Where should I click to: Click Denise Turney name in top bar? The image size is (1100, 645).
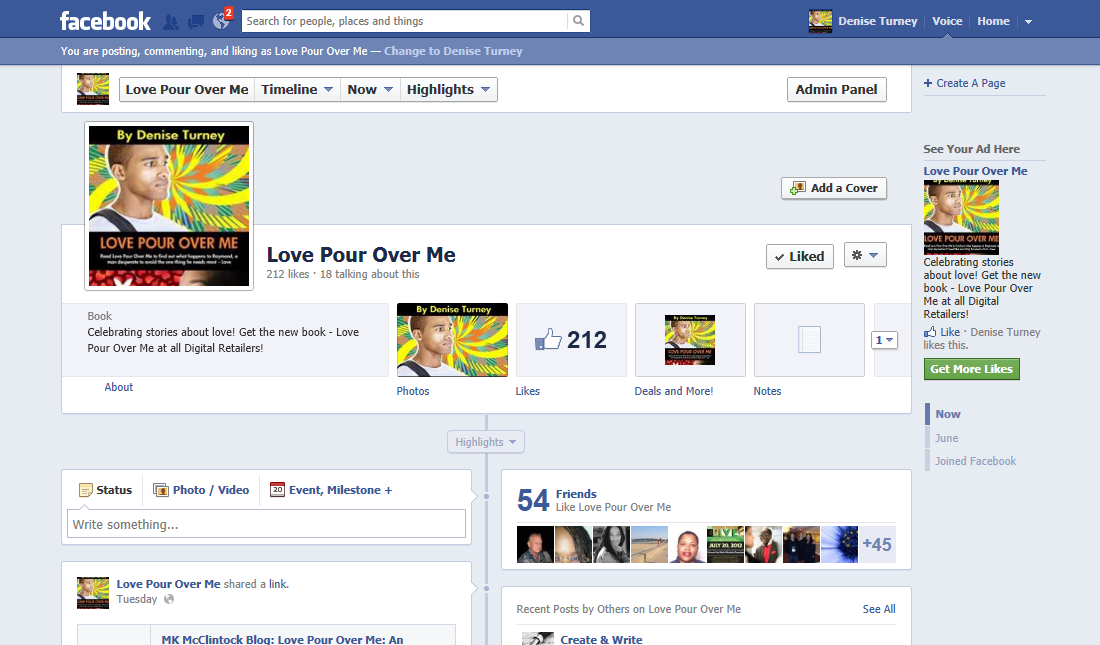point(878,21)
